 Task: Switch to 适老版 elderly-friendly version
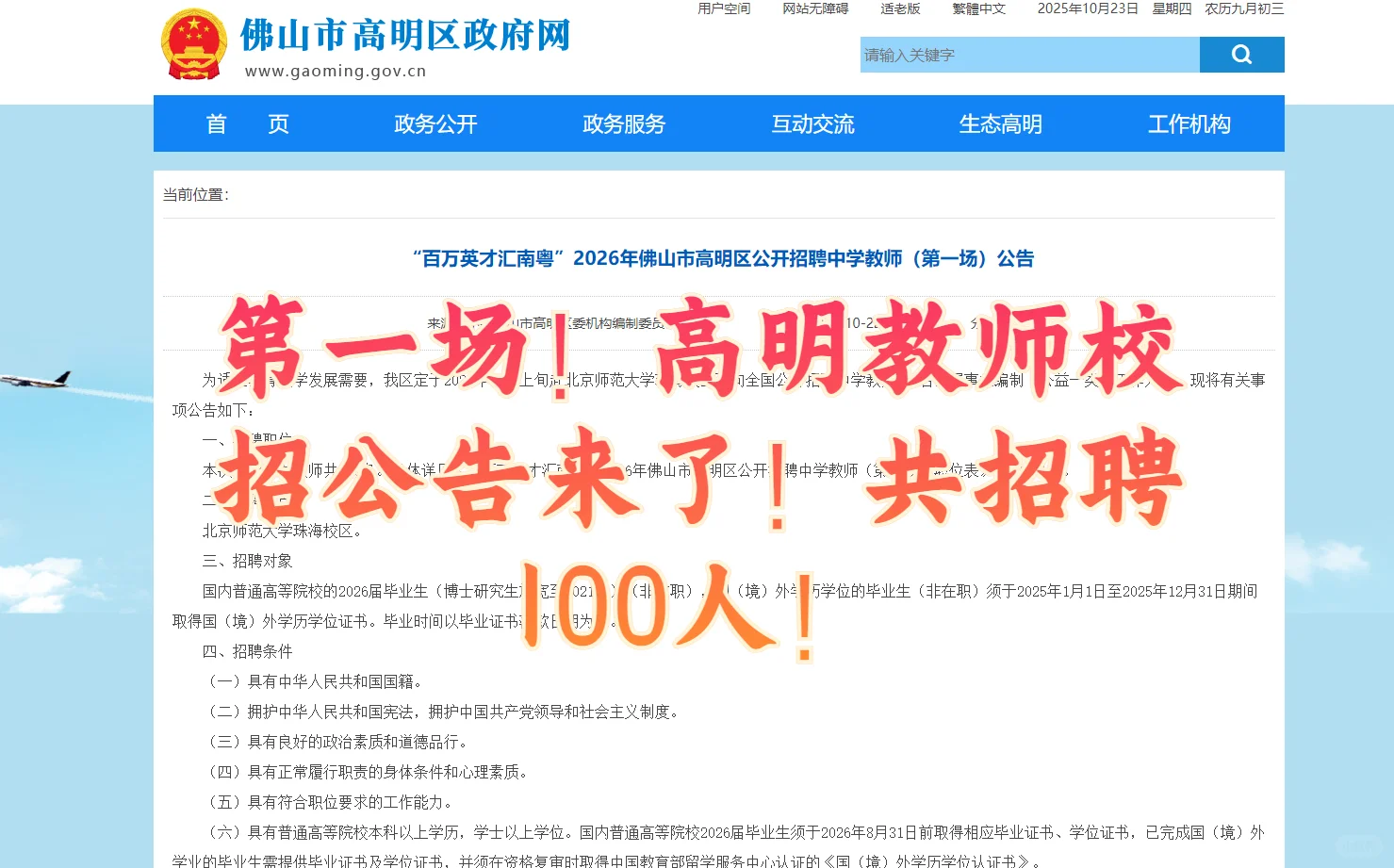coord(900,8)
